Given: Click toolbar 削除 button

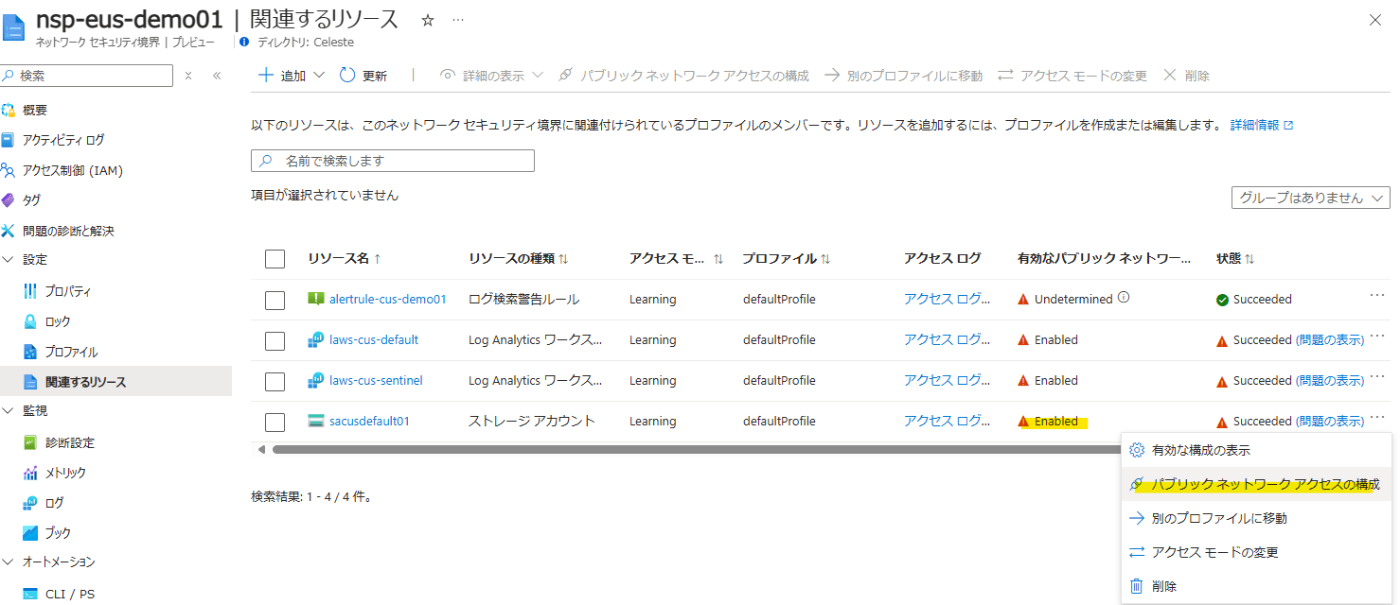Looking at the screenshot, I should pyautogui.click(x=1186, y=75).
